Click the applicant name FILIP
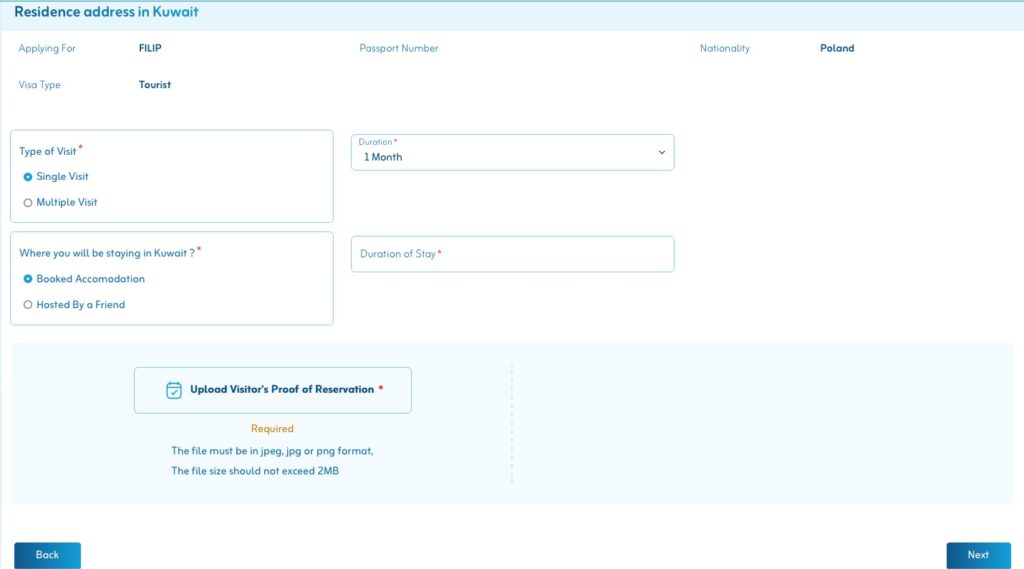The width and height of the screenshot is (1024, 569). [150, 48]
